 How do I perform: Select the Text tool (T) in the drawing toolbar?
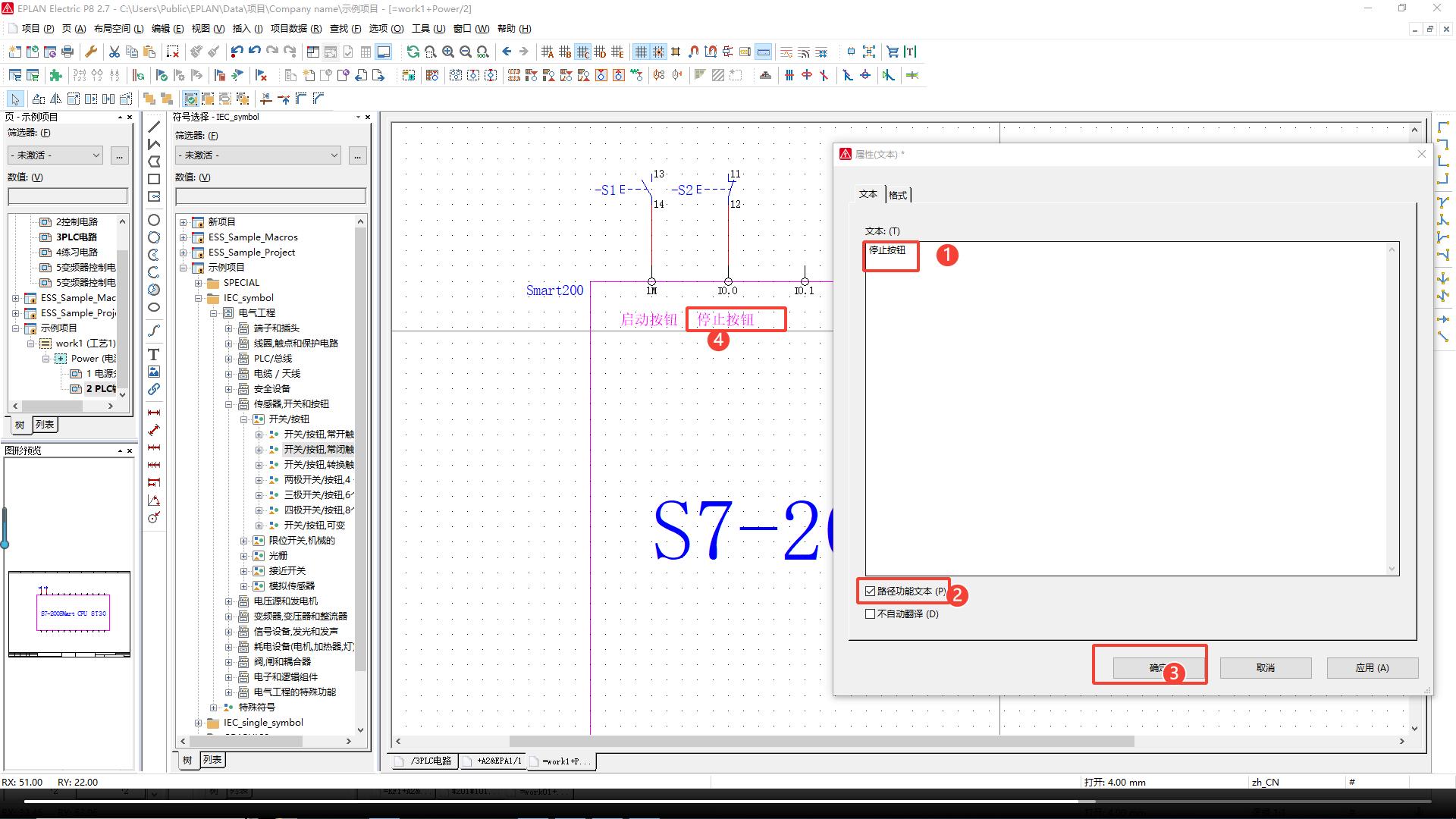pyautogui.click(x=154, y=354)
